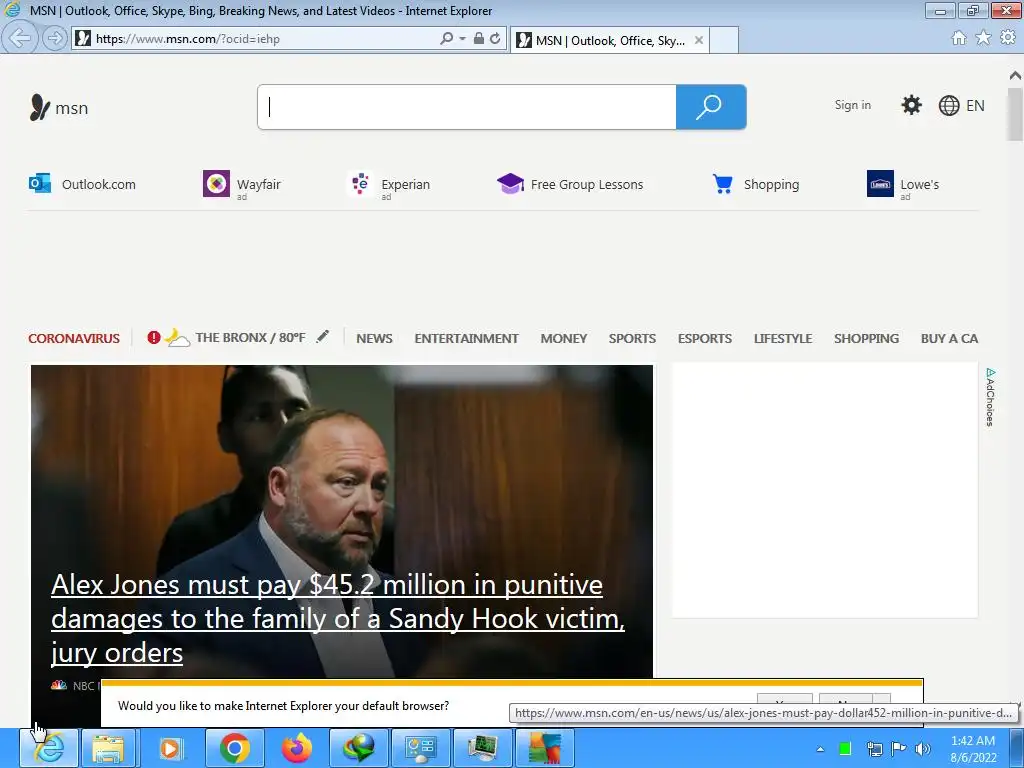Click the Experian icon
The height and width of the screenshot is (768, 1024).
click(360, 184)
